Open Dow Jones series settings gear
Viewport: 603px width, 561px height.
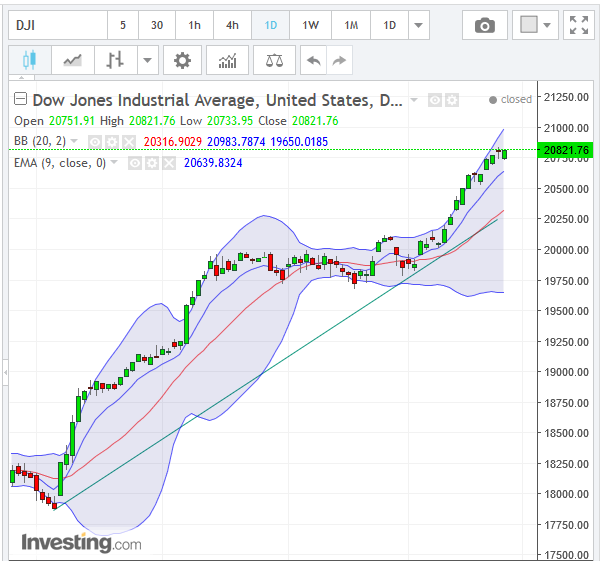[x=452, y=100]
